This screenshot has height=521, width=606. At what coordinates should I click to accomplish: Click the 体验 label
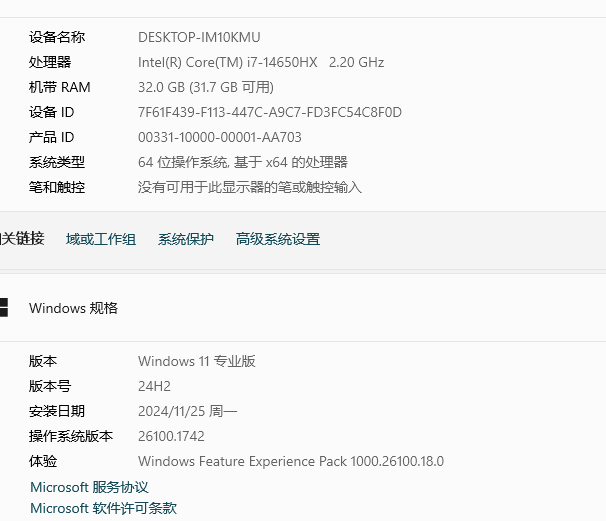[43, 461]
